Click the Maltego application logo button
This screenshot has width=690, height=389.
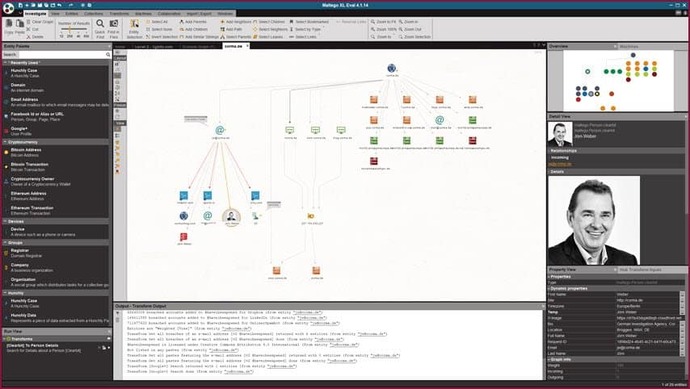pos(8,7)
